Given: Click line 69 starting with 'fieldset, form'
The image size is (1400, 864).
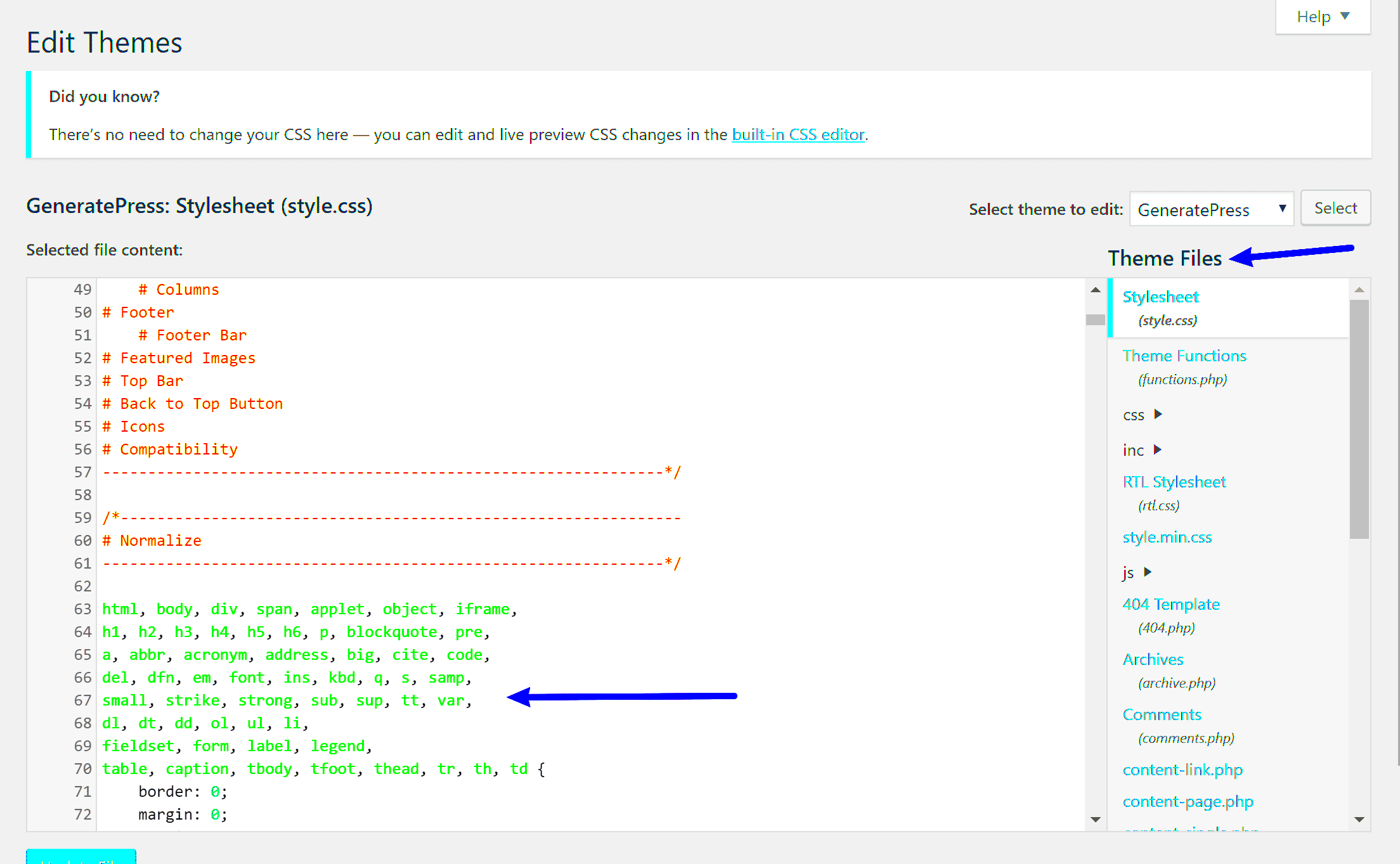Looking at the screenshot, I should point(237,745).
